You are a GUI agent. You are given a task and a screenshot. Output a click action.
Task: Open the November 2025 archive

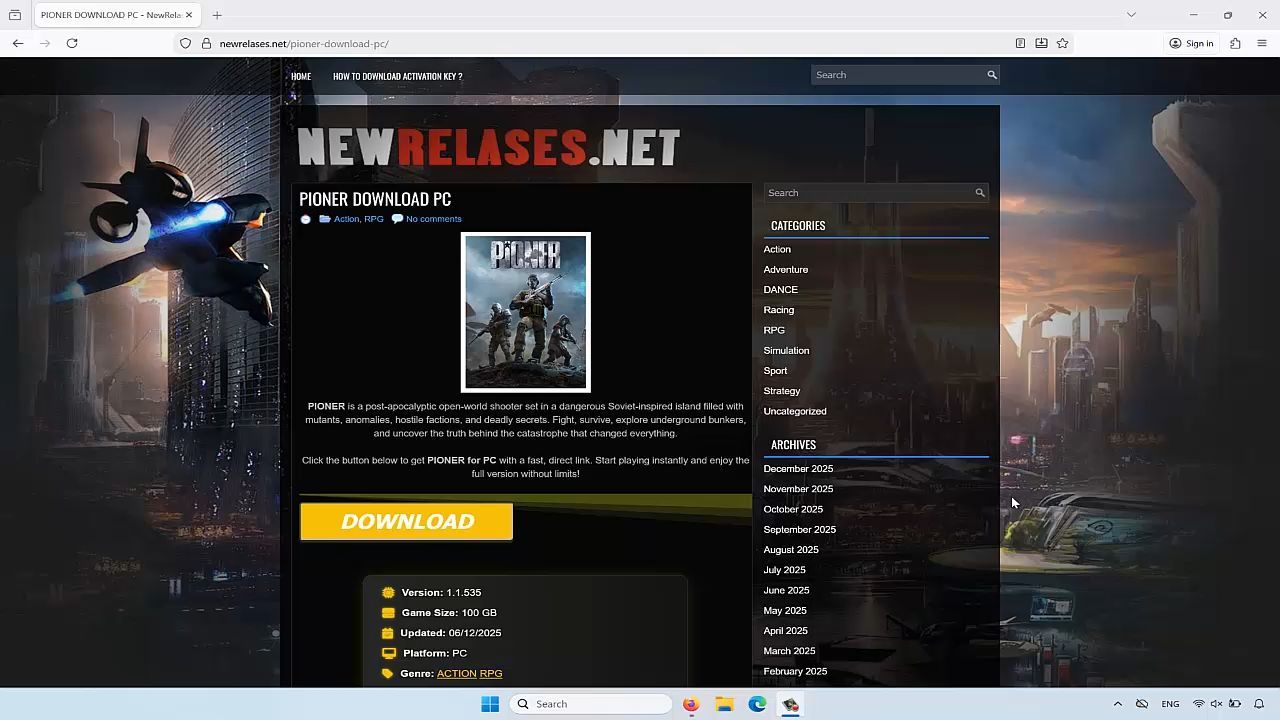pos(797,489)
